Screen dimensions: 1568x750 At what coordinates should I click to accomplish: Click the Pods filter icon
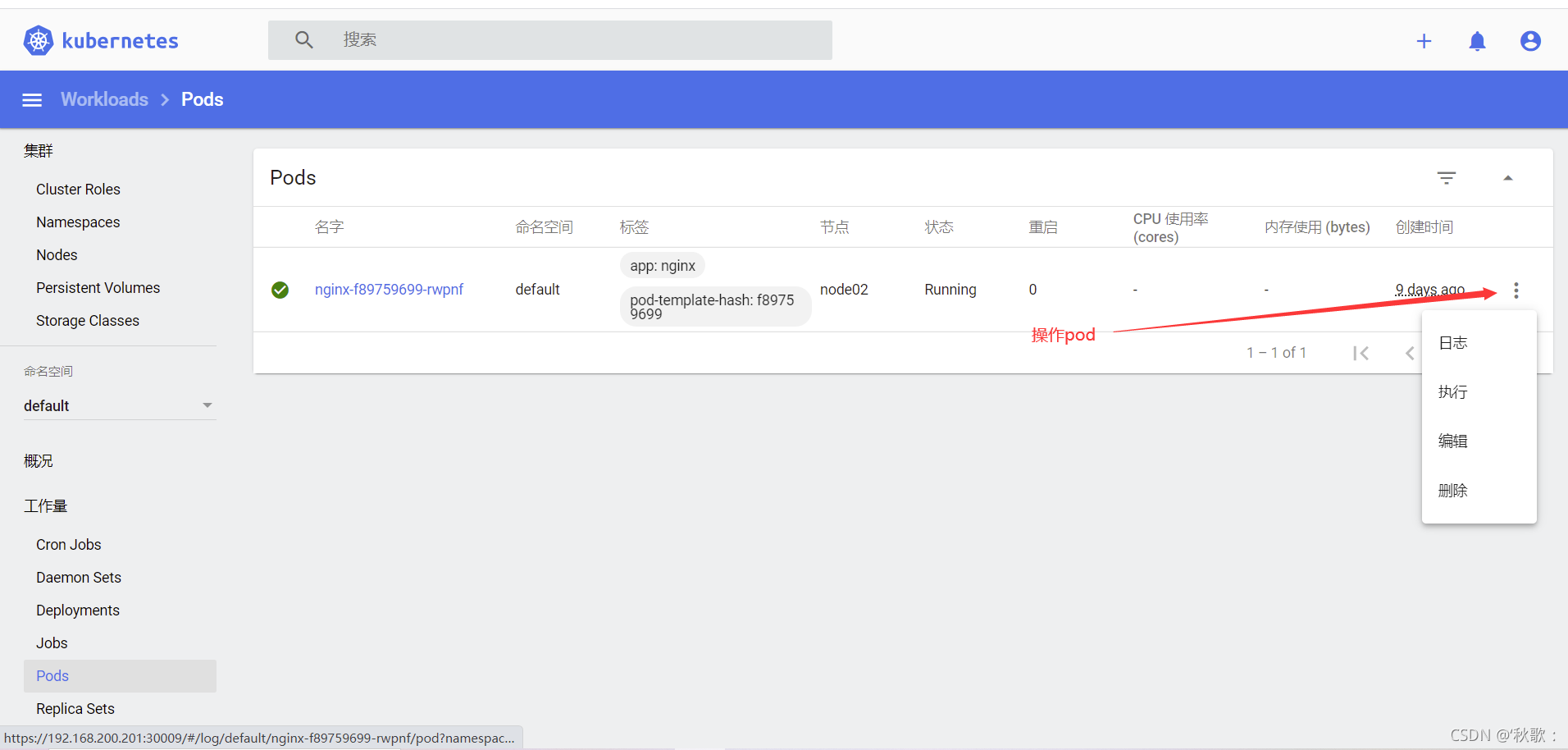coord(1447,178)
